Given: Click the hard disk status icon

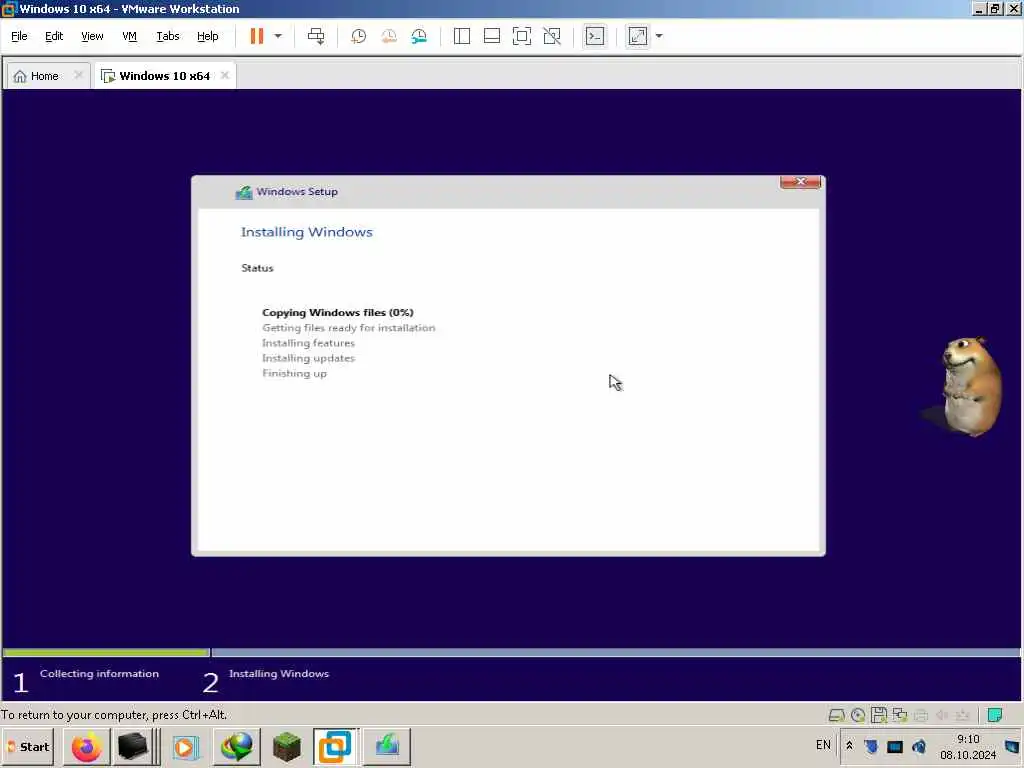Looking at the screenshot, I should tap(837, 715).
